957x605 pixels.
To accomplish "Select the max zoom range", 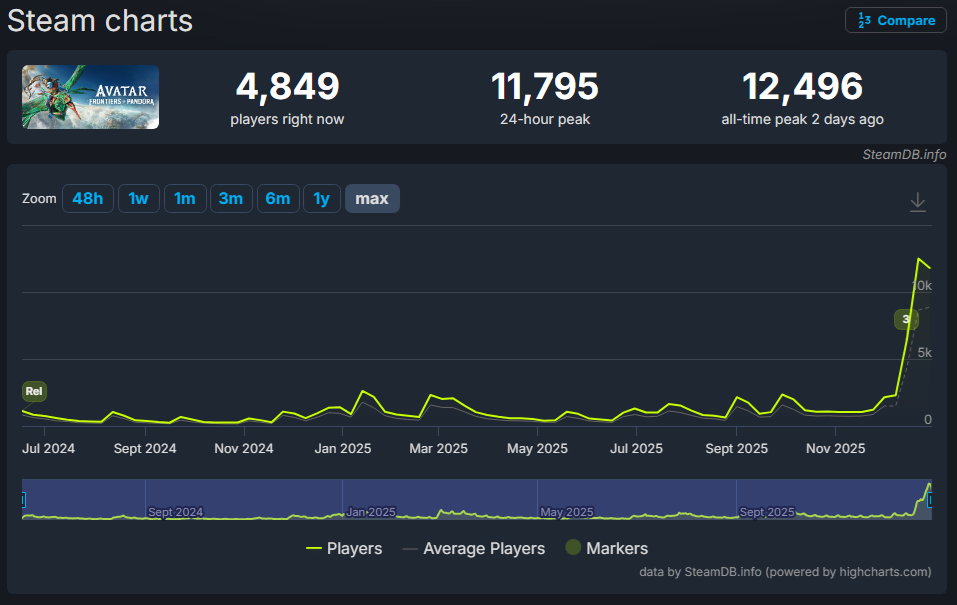I will tap(372, 198).
